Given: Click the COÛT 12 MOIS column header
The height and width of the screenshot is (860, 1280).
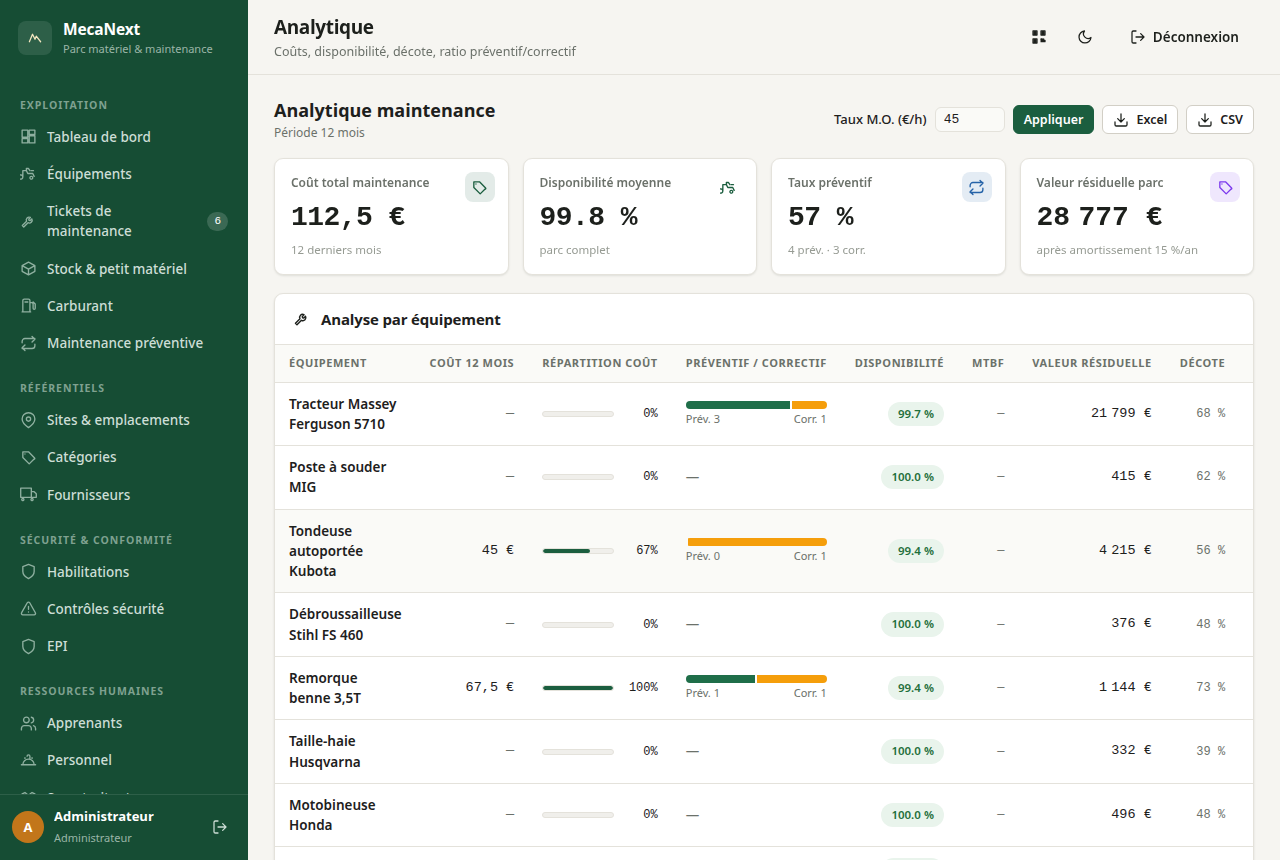Looking at the screenshot, I should (472, 363).
